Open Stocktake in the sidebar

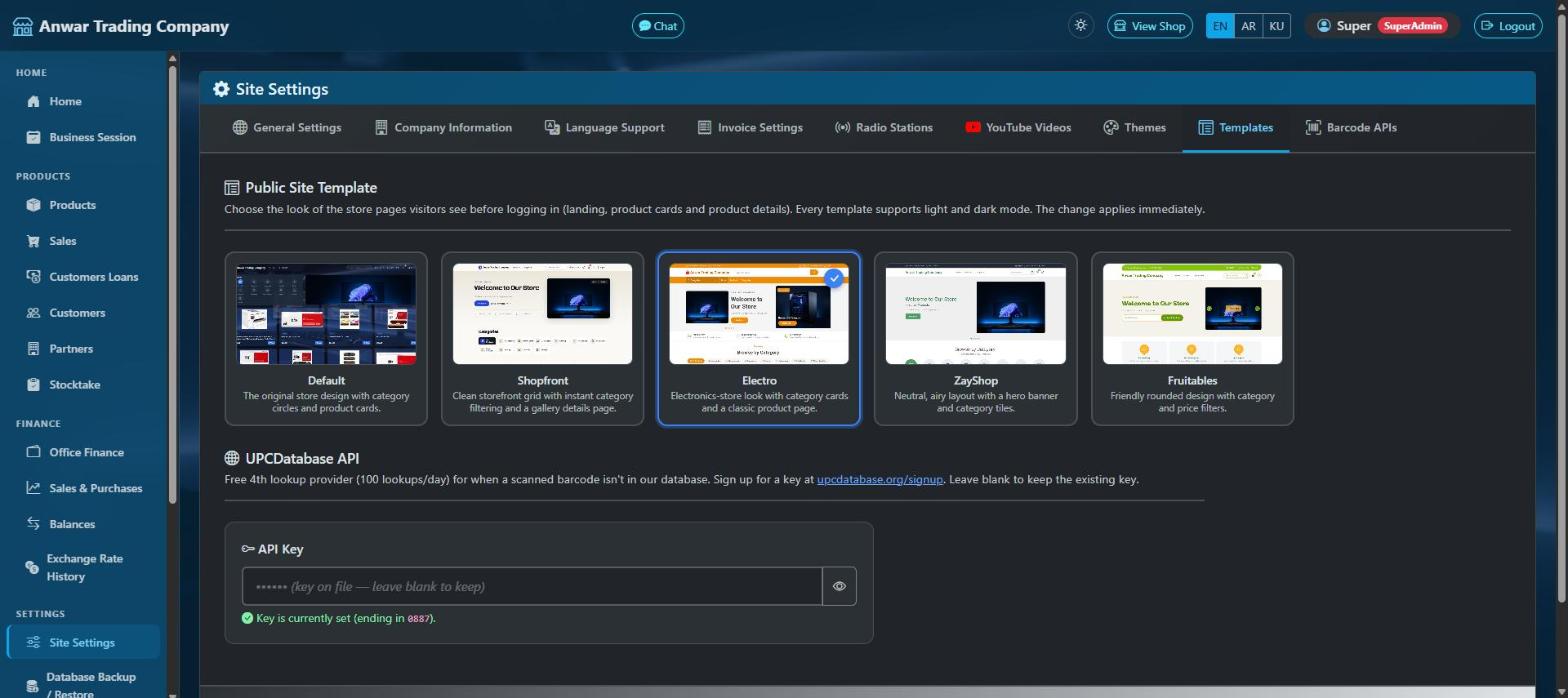point(83,385)
